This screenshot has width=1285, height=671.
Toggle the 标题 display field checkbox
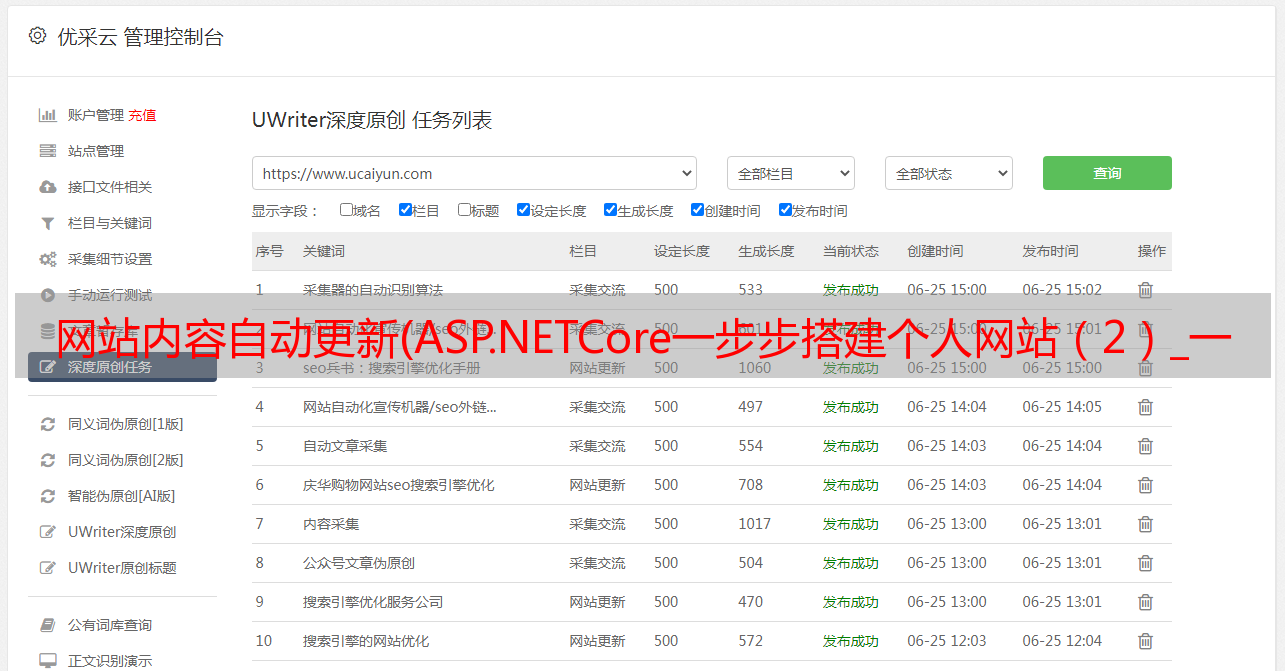tap(464, 210)
